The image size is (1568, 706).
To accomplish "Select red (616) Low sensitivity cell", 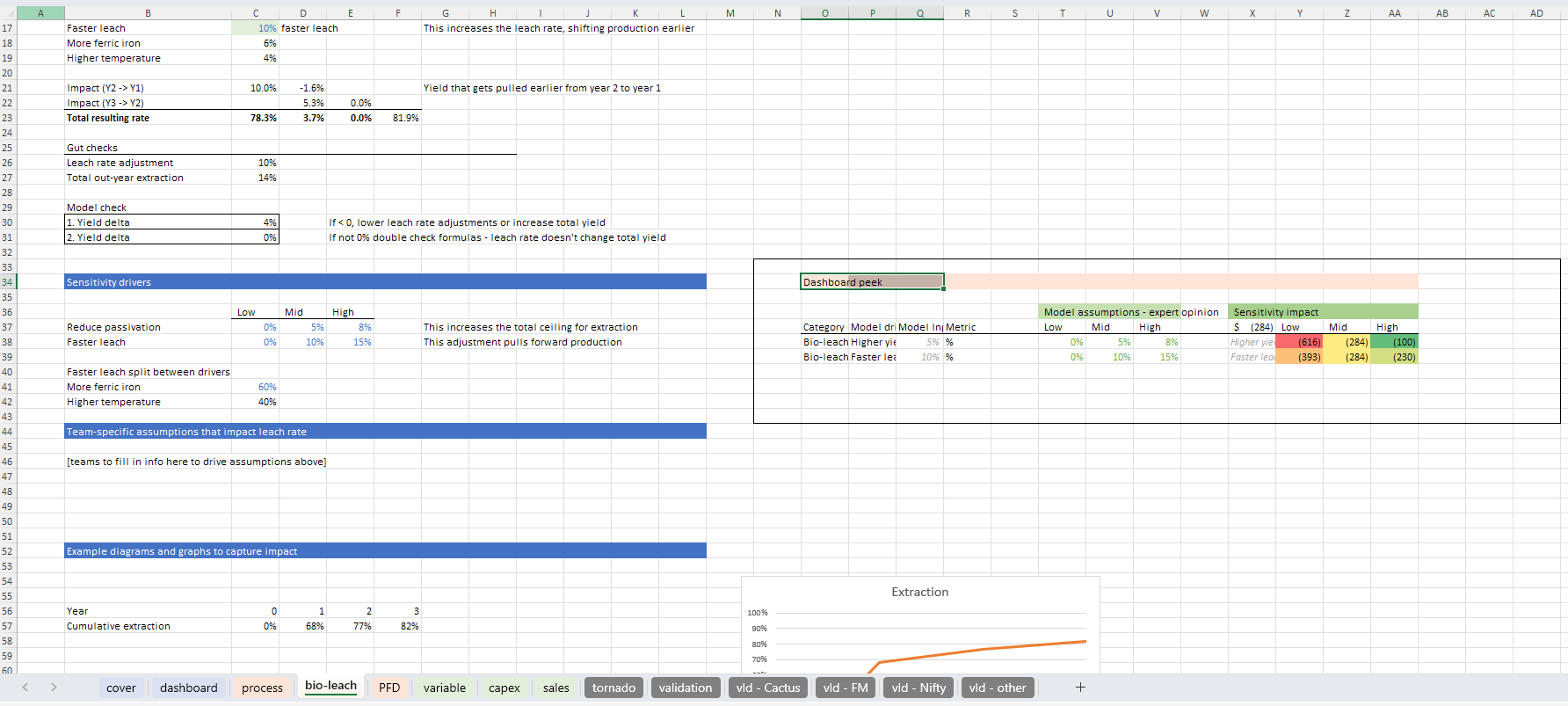I will point(1299,342).
